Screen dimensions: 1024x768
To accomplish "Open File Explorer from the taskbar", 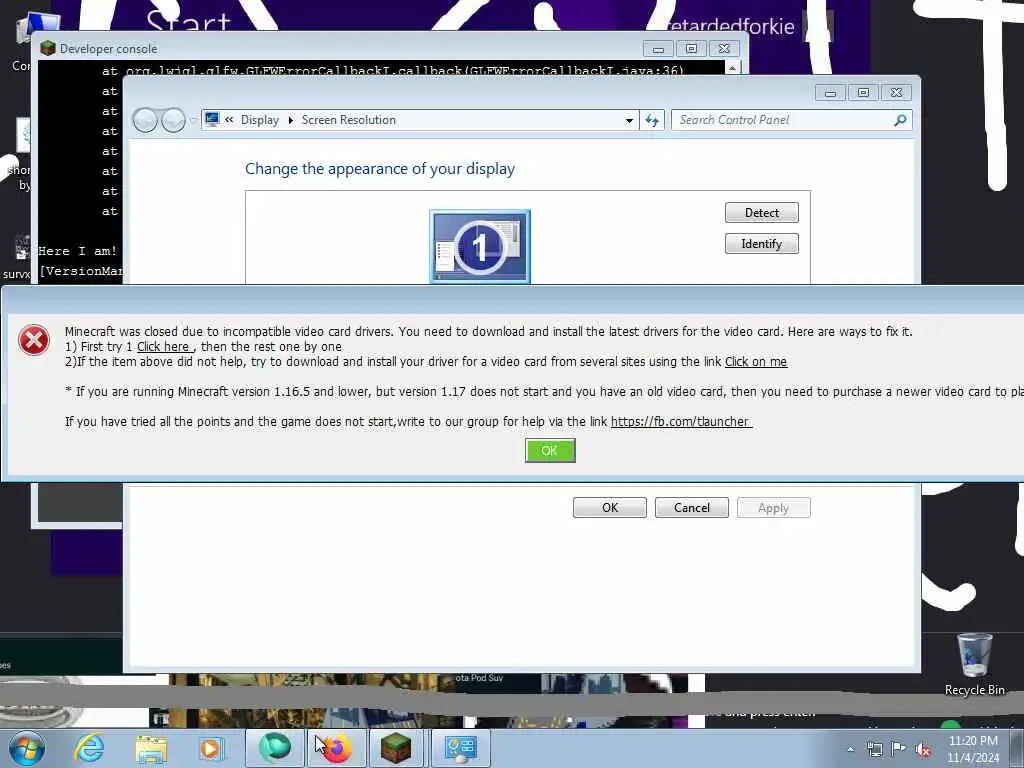I will [x=152, y=748].
